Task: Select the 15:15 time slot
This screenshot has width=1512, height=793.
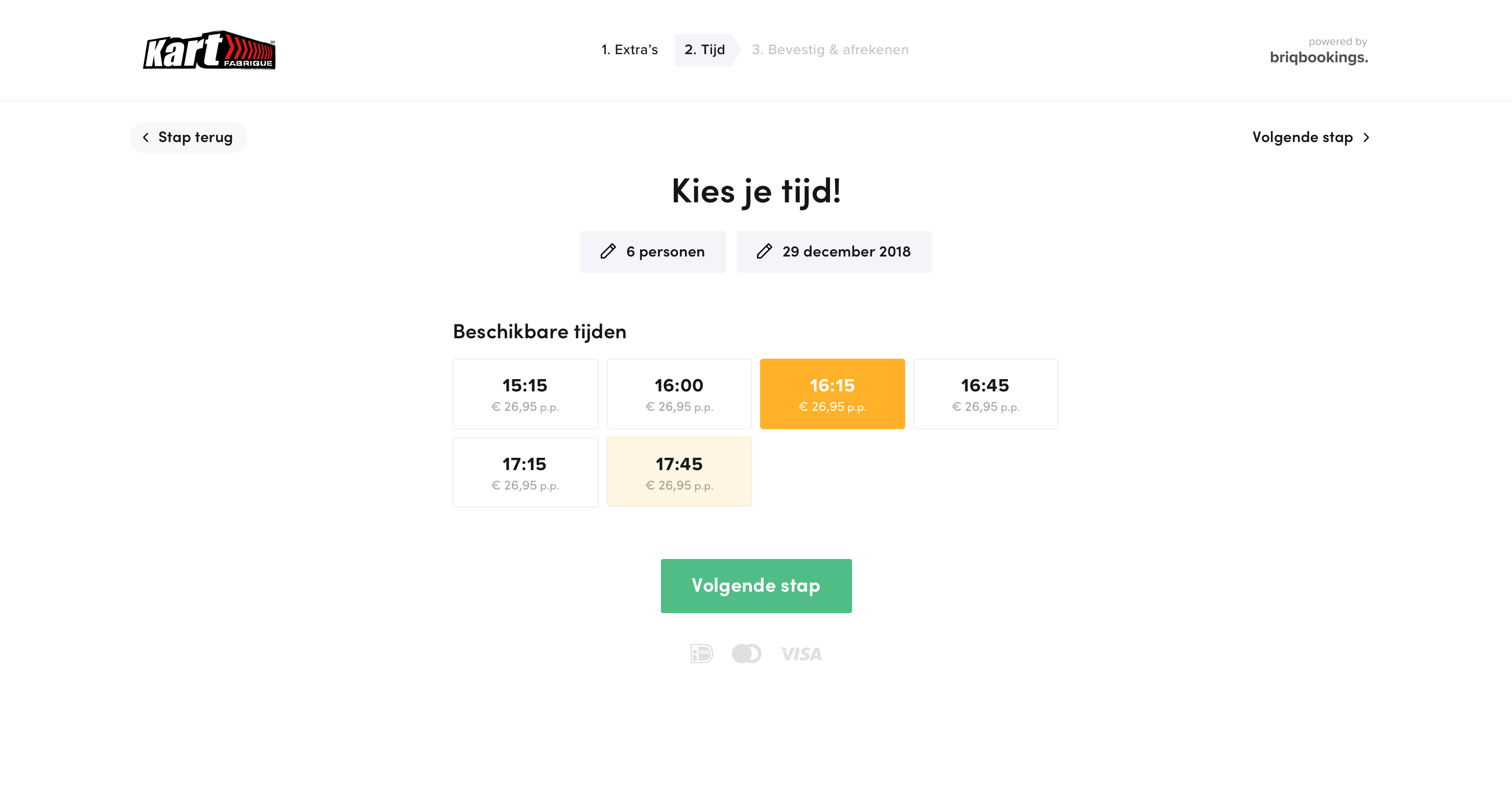Action: [x=525, y=394]
